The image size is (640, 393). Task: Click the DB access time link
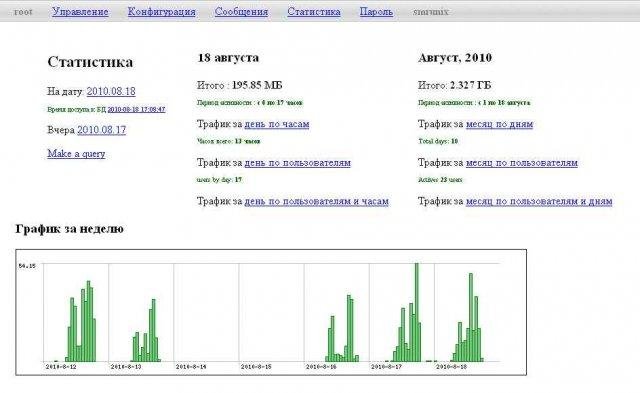pyautogui.click(x=136, y=109)
